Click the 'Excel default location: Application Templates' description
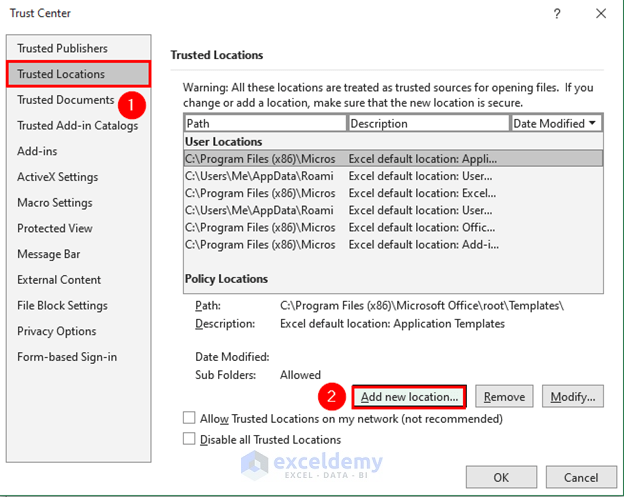This screenshot has height=497, width=624. click(392, 324)
